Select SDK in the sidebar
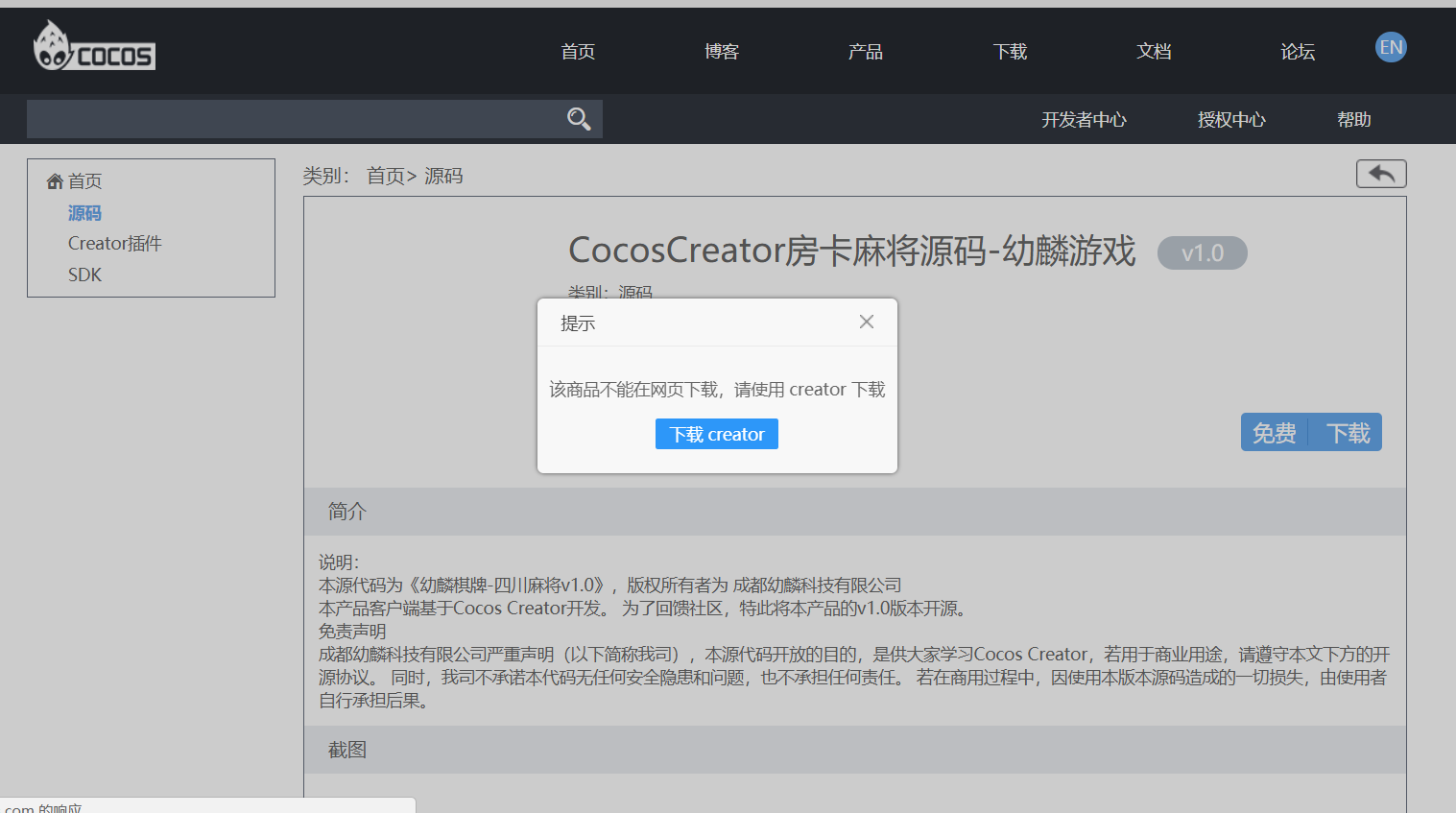Screen dimensions: 1456x813 point(84,275)
